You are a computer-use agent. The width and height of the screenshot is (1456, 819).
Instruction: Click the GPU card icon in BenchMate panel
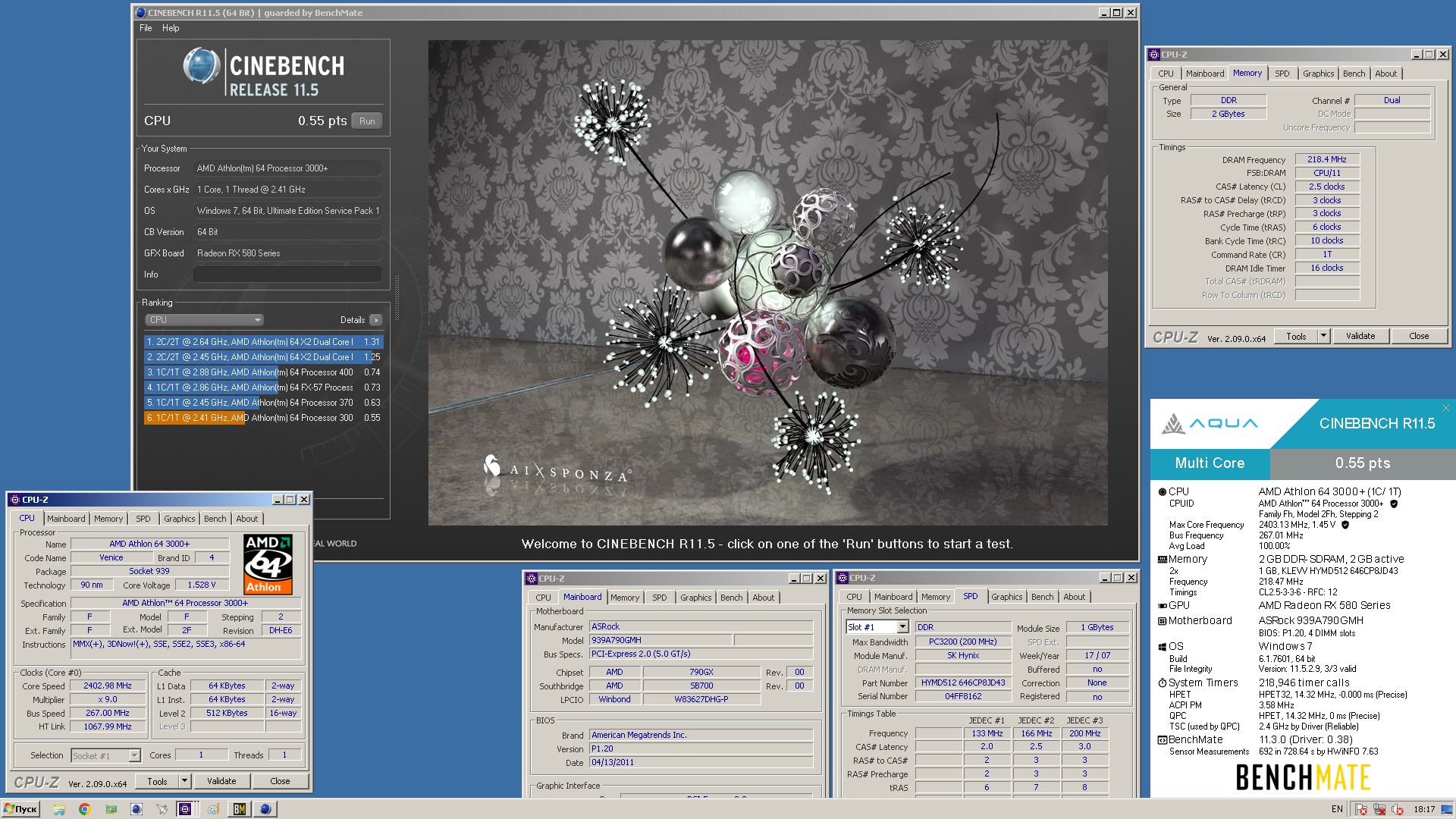1162,606
